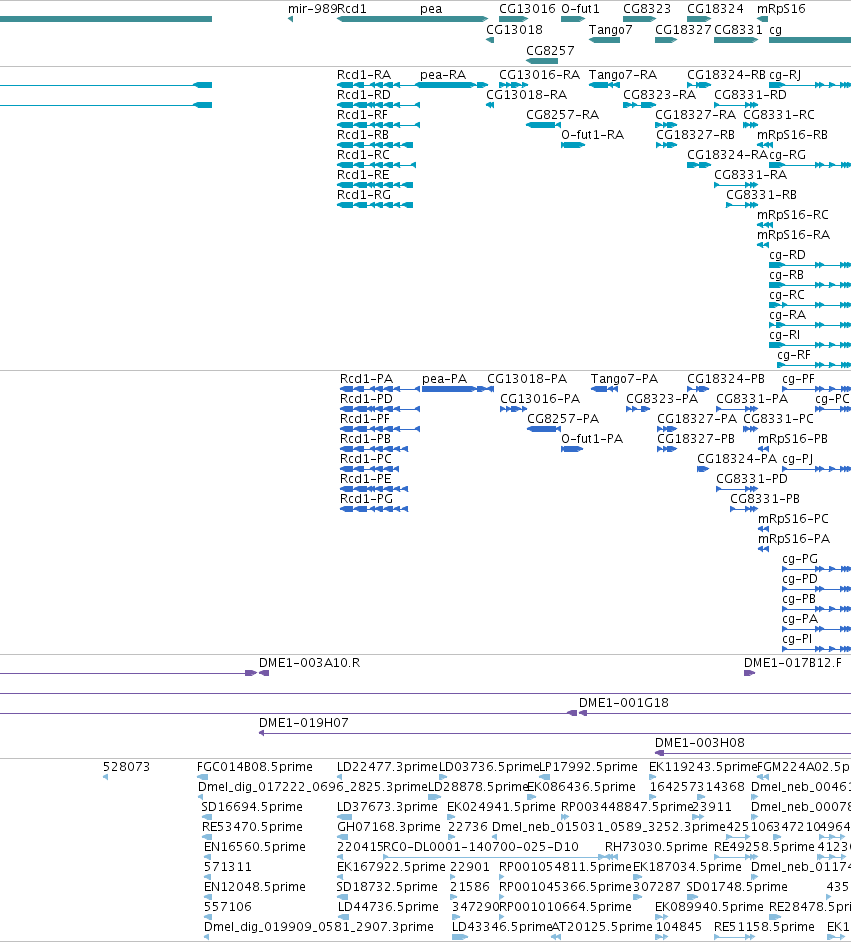Open the DME1-003H08 BAC label

pyautogui.click(x=700, y=743)
